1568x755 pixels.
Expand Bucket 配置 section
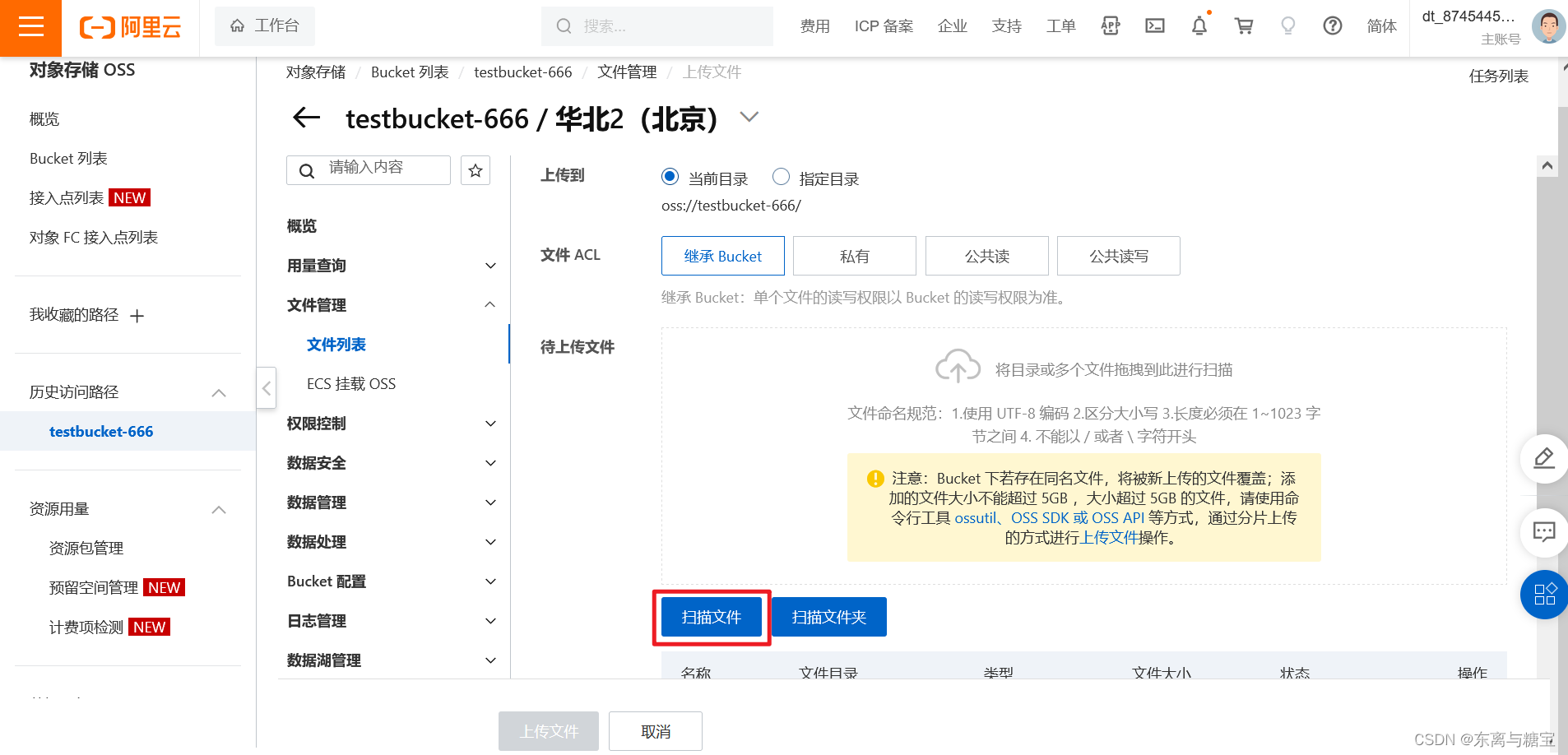[392, 581]
